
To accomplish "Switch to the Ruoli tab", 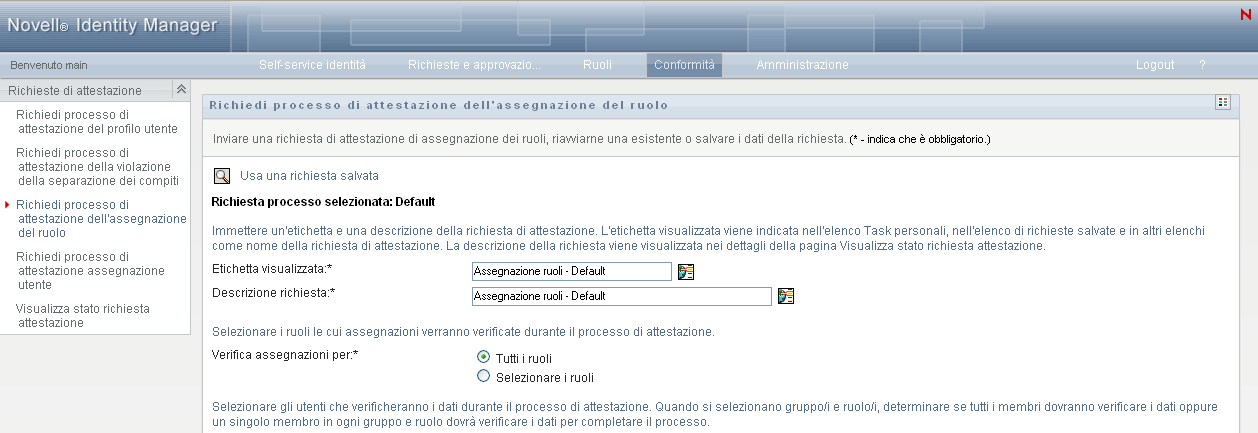I will click(x=597, y=65).
